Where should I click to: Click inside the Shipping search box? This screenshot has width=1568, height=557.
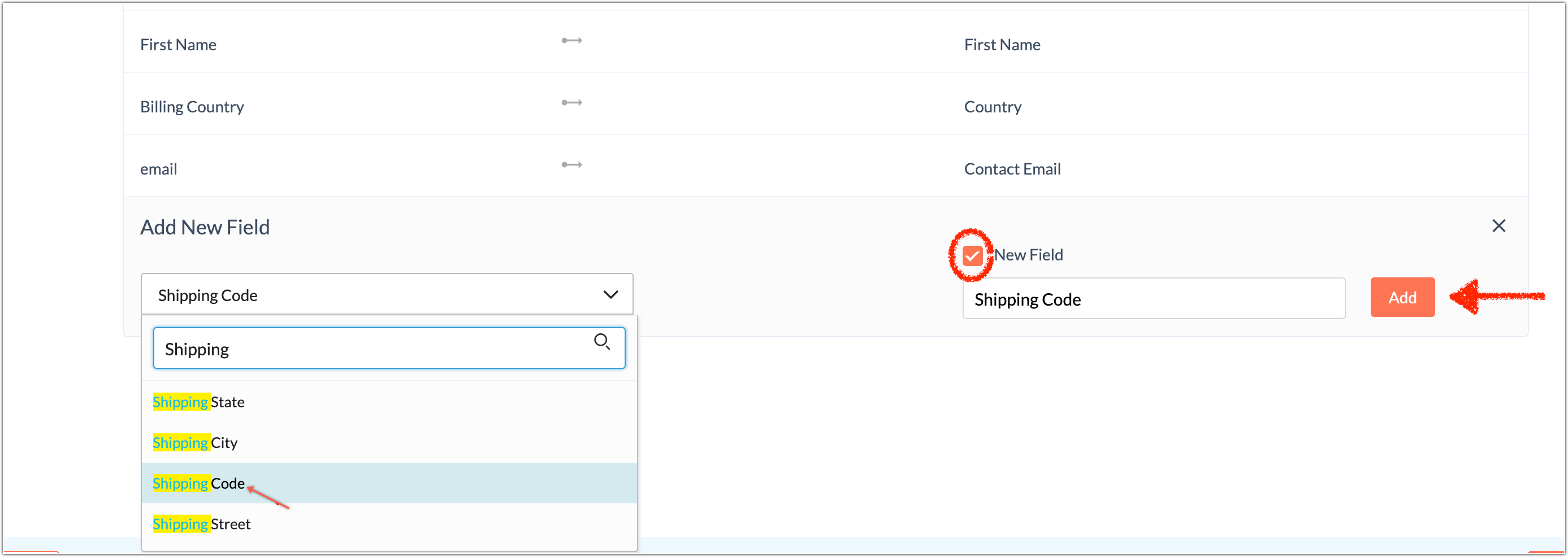[365, 348]
